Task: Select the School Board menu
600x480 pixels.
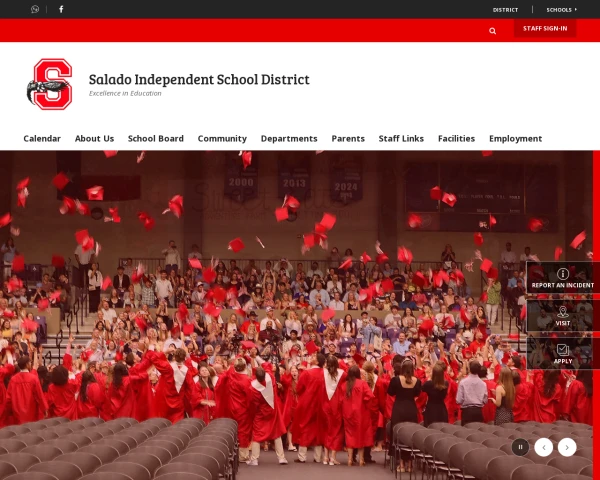Action: pos(156,139)
